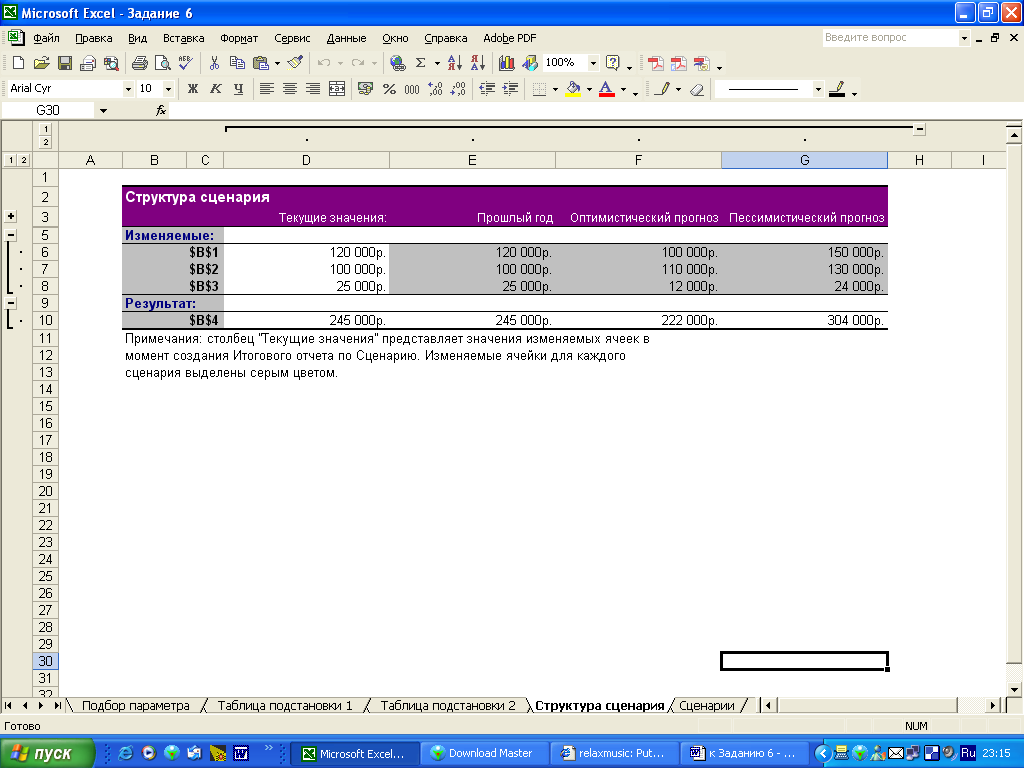Open the Windows пуск Start button
The height and width of the screenshot is (768, 1024).
pos(48,754)
